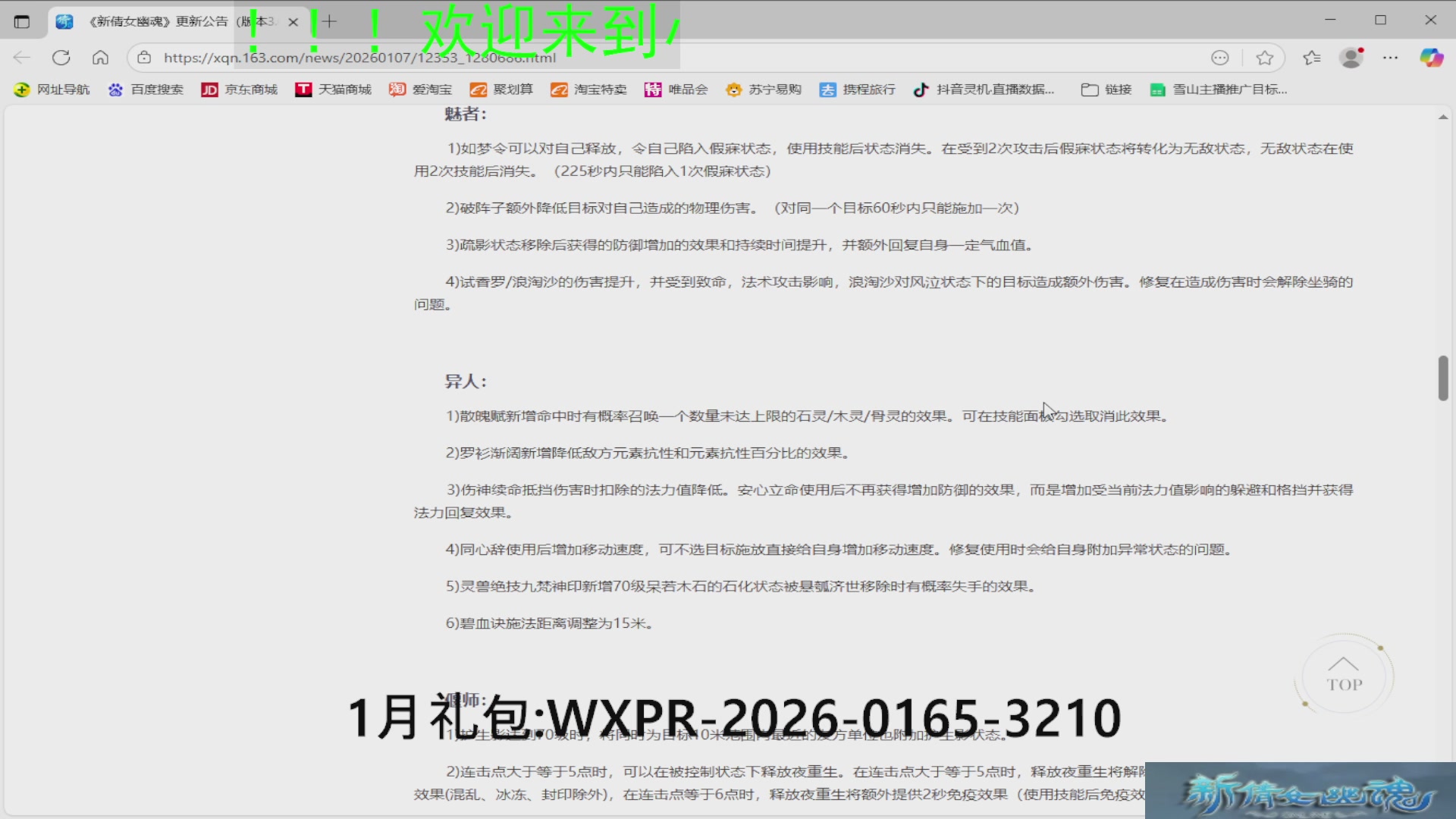View site information lock icon
The height and width of the screenshot is (819, 1456).
click(x=144, y=58)
